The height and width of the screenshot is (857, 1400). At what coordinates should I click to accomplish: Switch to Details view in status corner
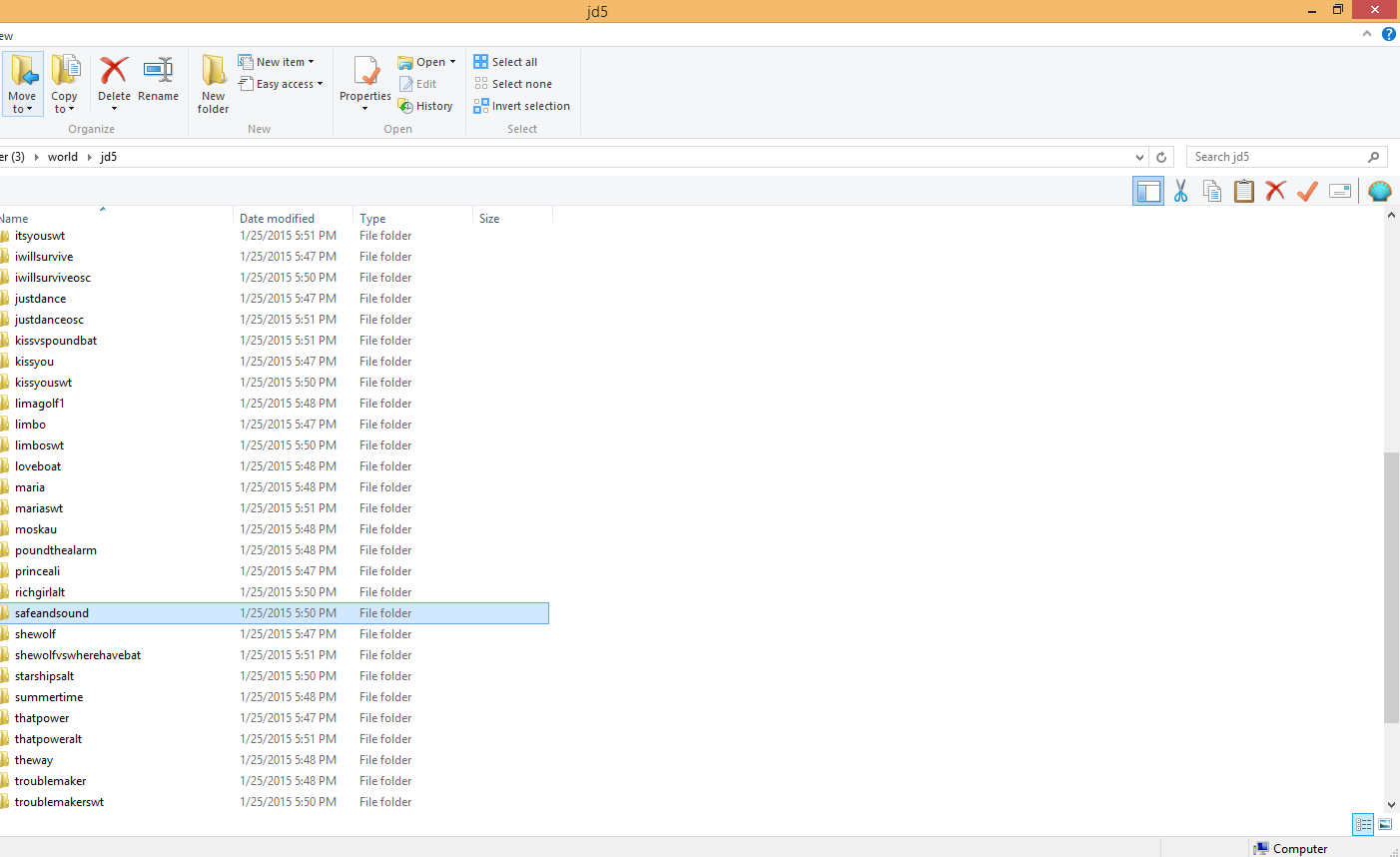pyautogui.click(x=1363, y=824)
